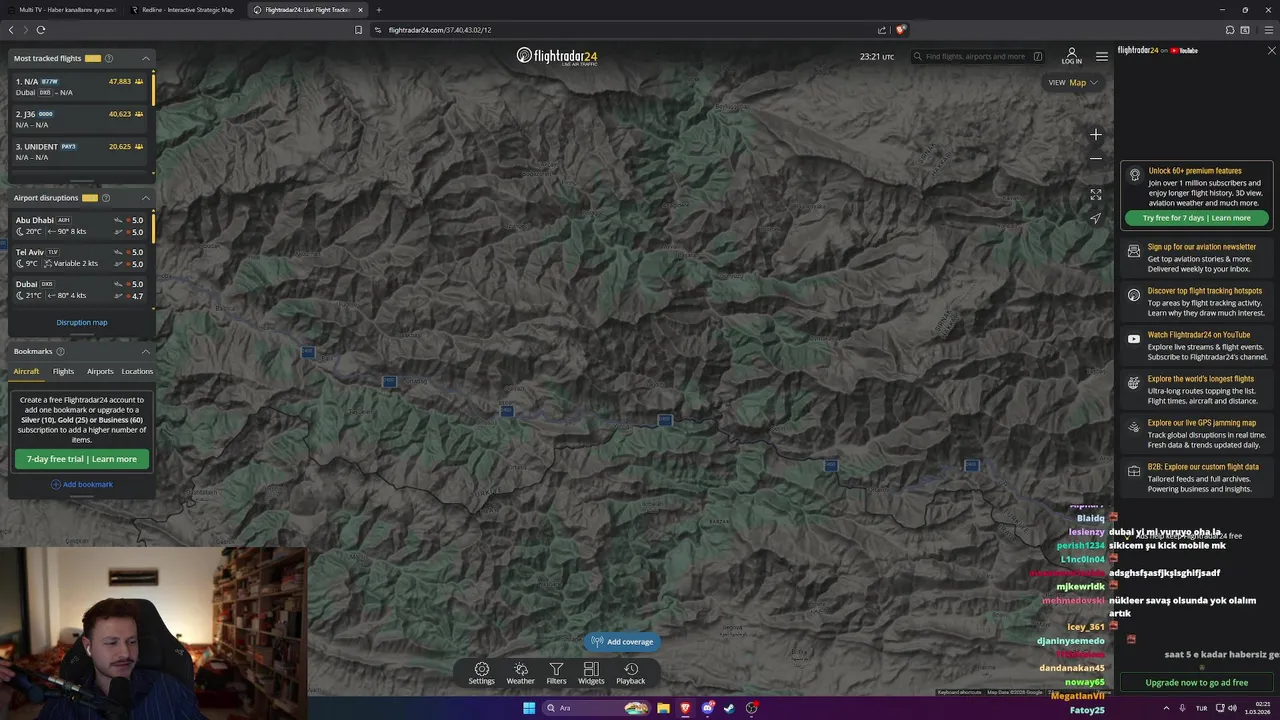The width and height of the screenshot is (1280, 720).
Task: Click the scrollbar in Most tracked flights
Action: [x=153, y=88]
